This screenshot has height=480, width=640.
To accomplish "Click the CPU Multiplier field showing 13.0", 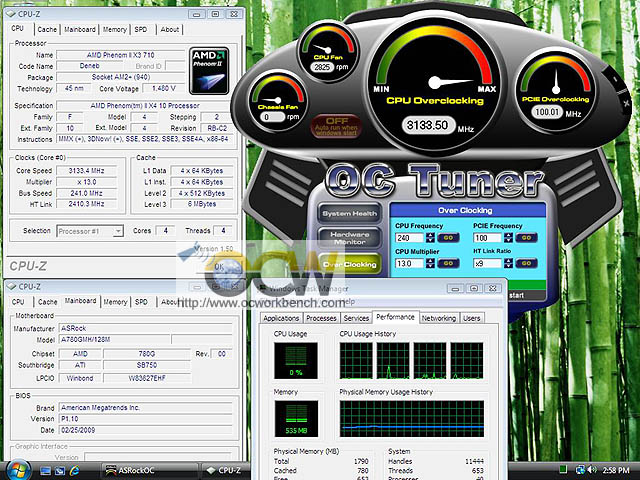I will pos(410,263).
